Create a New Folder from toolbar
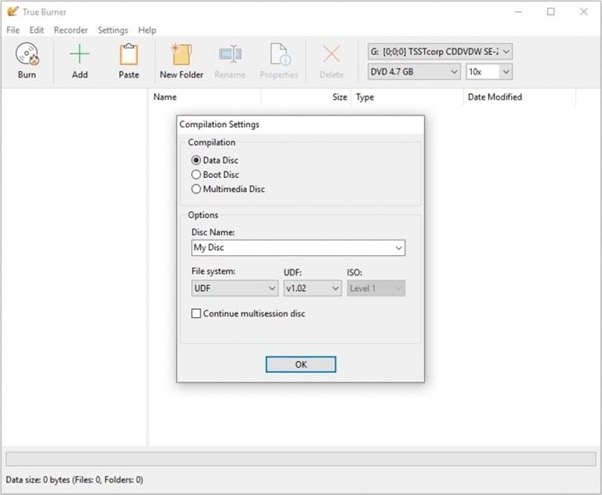Viewport: 602px width, 495px height. pos(181,55)
